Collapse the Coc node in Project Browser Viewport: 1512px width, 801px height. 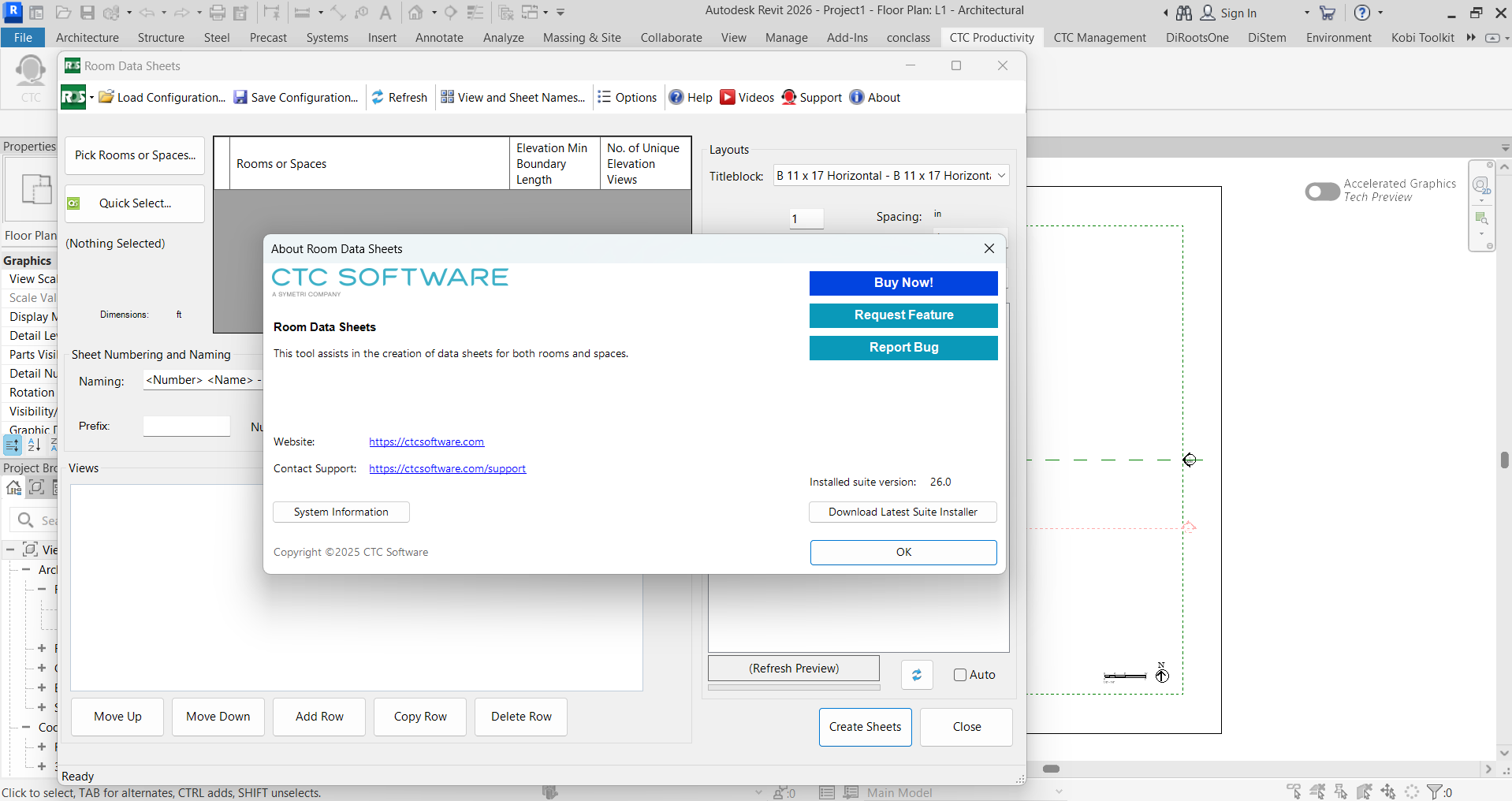[26, 727]
